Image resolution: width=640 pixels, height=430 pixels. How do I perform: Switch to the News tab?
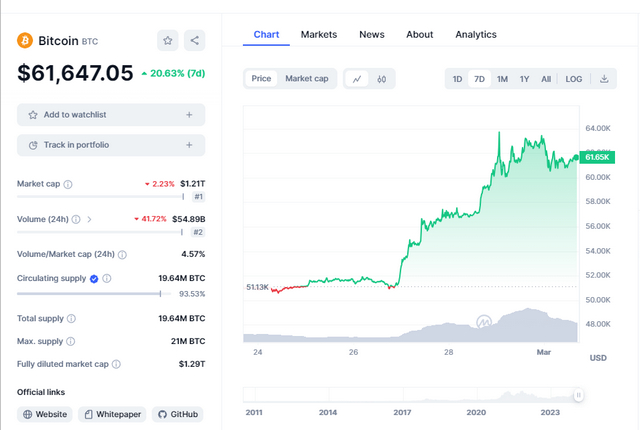[371, 35]
